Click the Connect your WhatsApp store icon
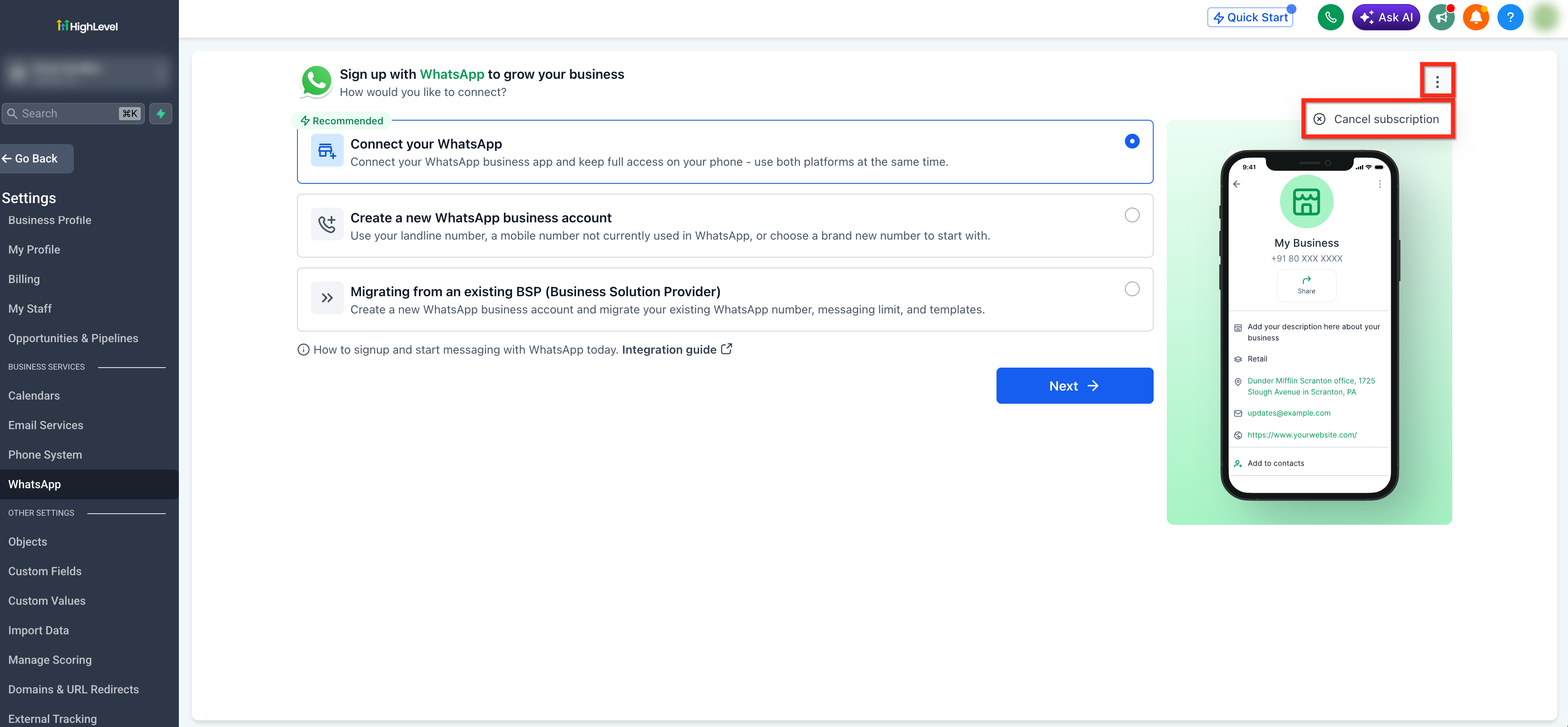Screen dimensions: 1568x727 point(327,151)
